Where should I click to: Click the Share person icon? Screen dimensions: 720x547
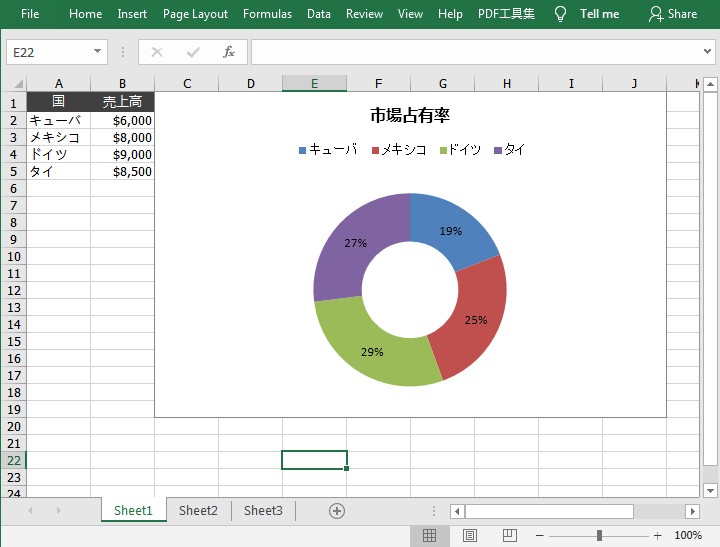coord(656,14)
